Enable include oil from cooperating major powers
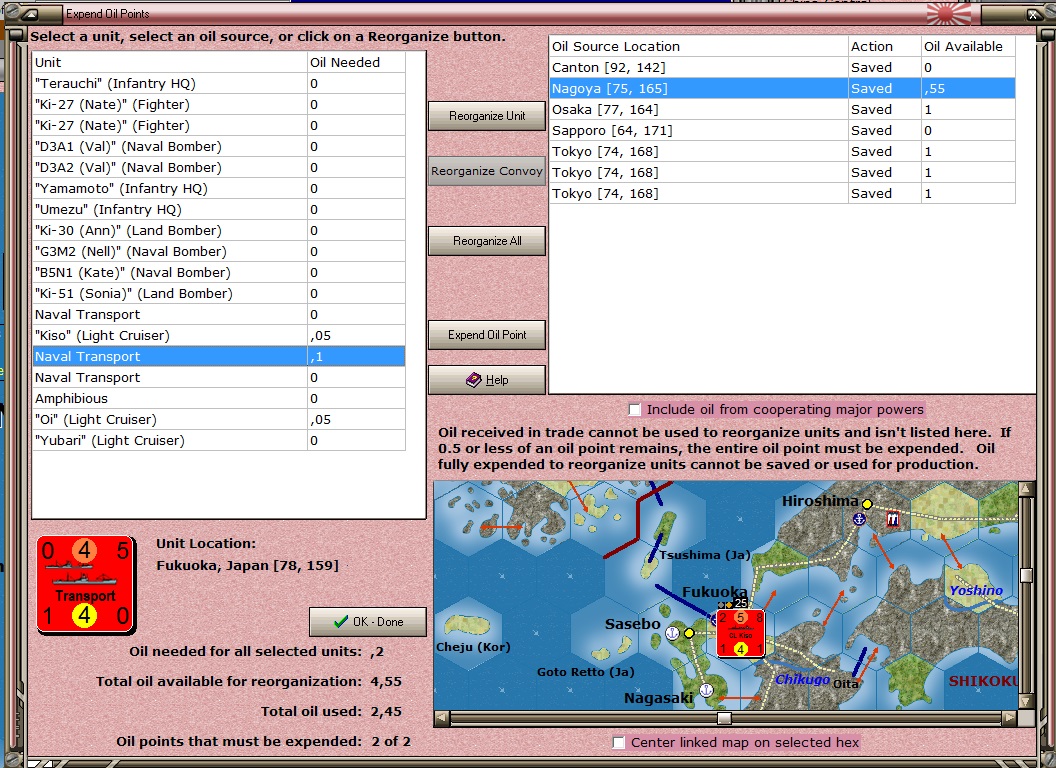Screen dimensions: 1056x768 point(634,409)
